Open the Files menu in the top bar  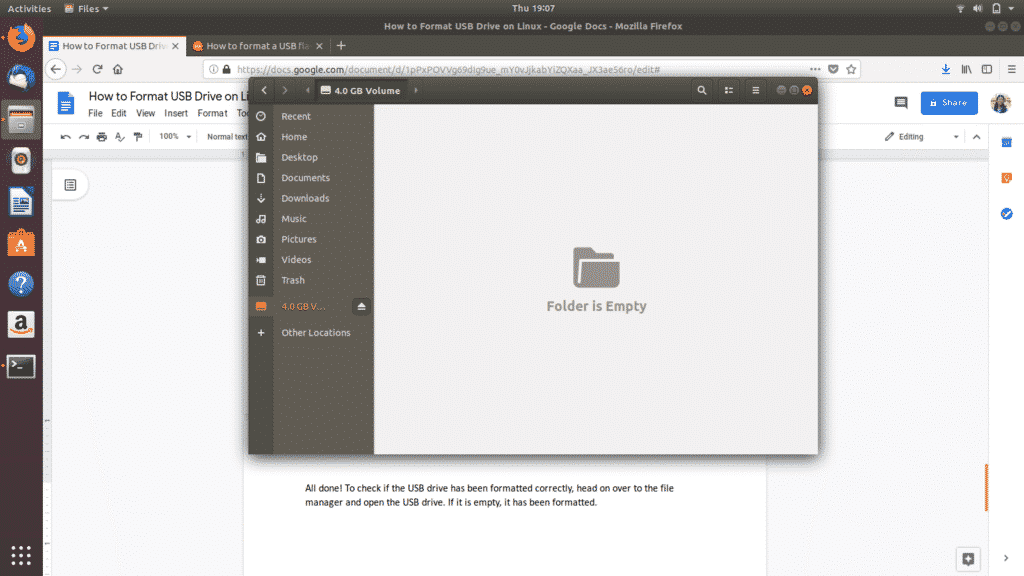pyautogui.click(x=86, y=8)
